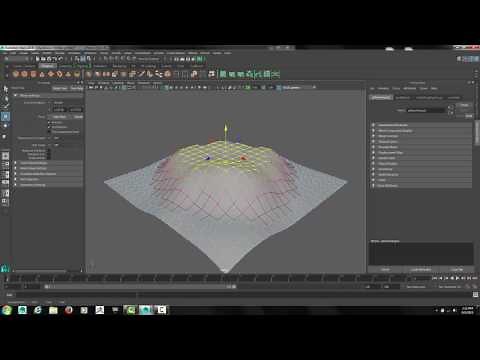This screenshot has height=360, width=480.
Task: Open the File menu in the main menu bar
Action: click(x=5, y=53)
